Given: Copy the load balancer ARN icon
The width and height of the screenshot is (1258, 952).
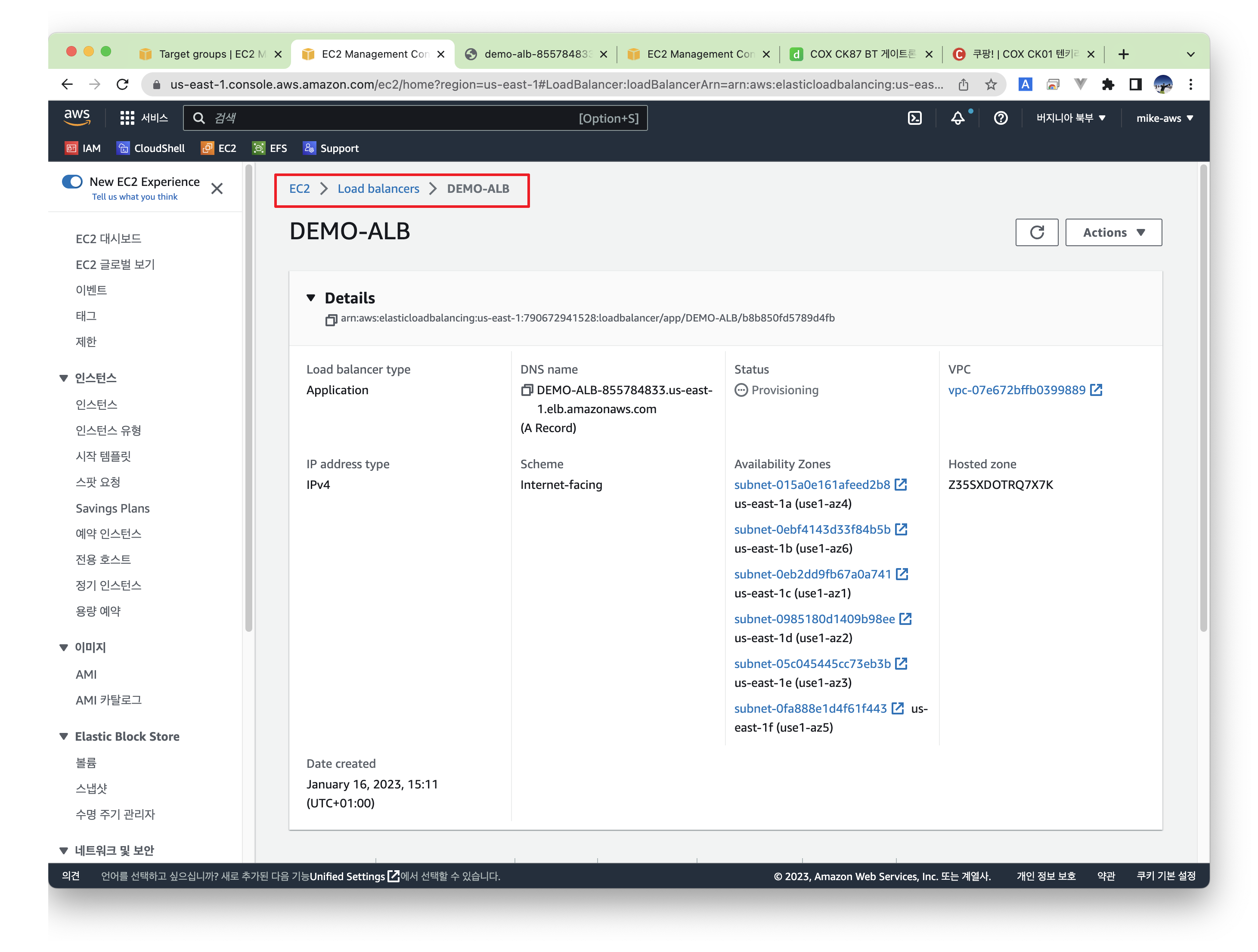Looking at the screenshot, I should (331, 319).
